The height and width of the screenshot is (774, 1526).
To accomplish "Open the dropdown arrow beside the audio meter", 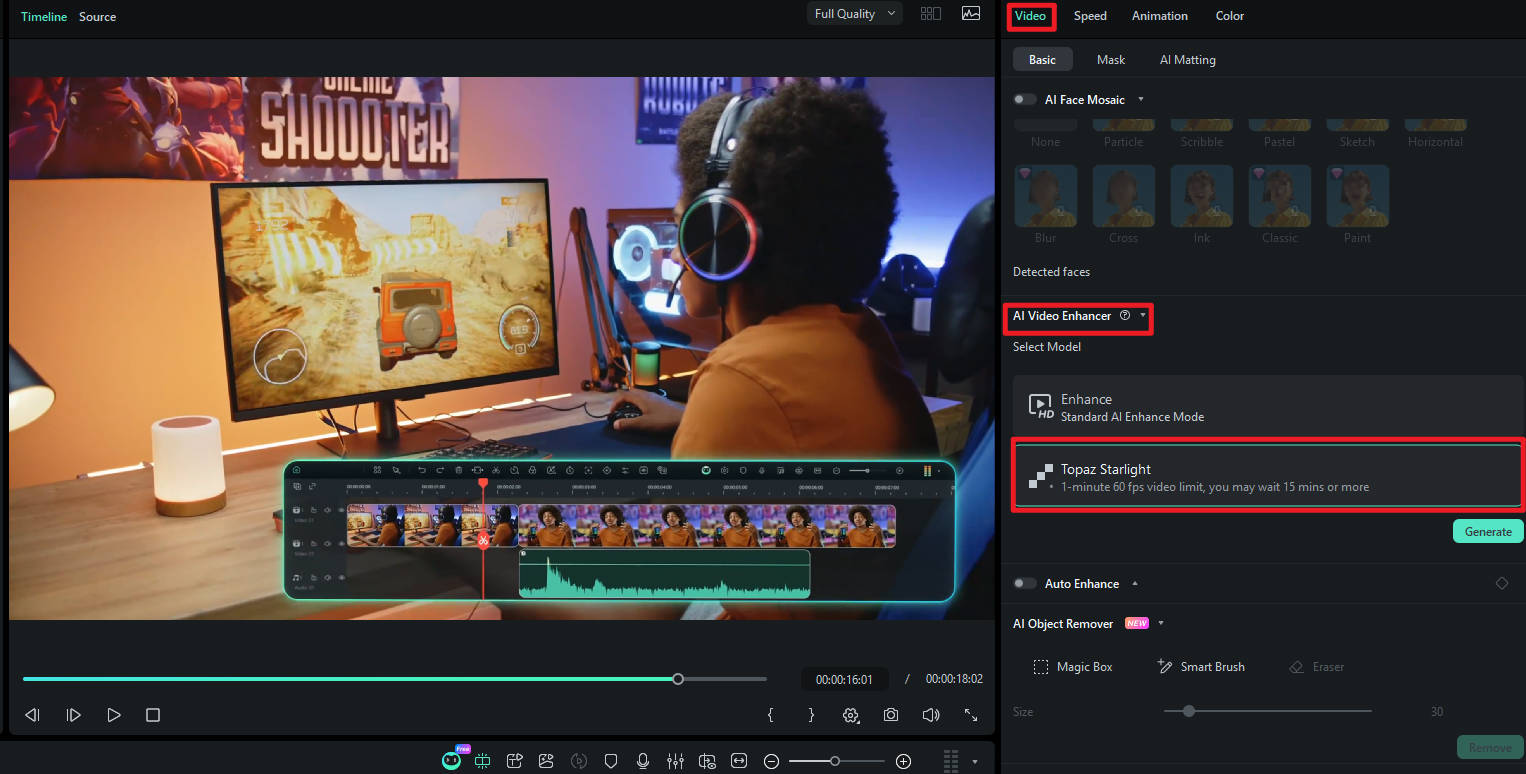I will pos(975,762).
